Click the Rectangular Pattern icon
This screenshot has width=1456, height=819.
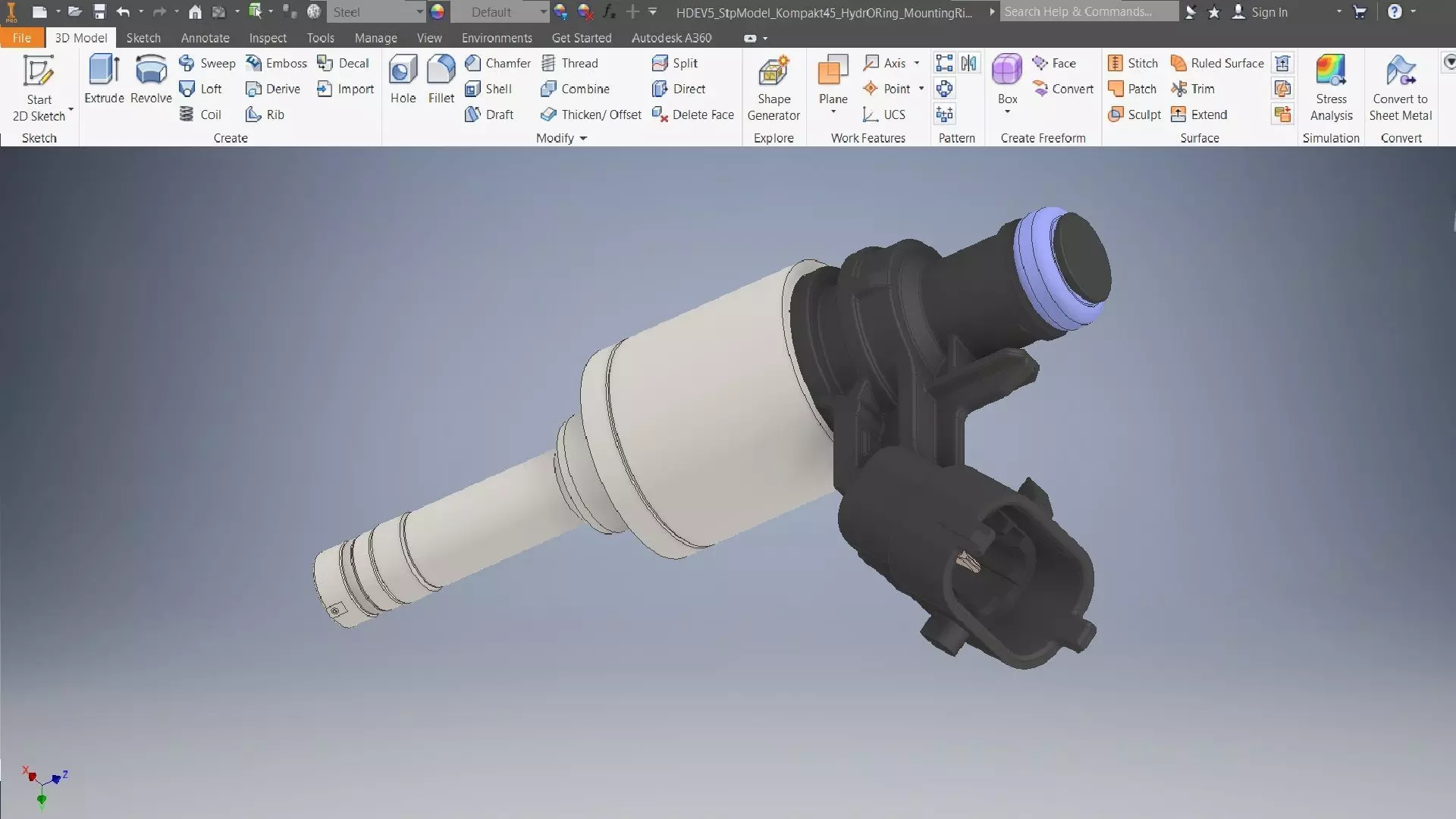[944, 63]
